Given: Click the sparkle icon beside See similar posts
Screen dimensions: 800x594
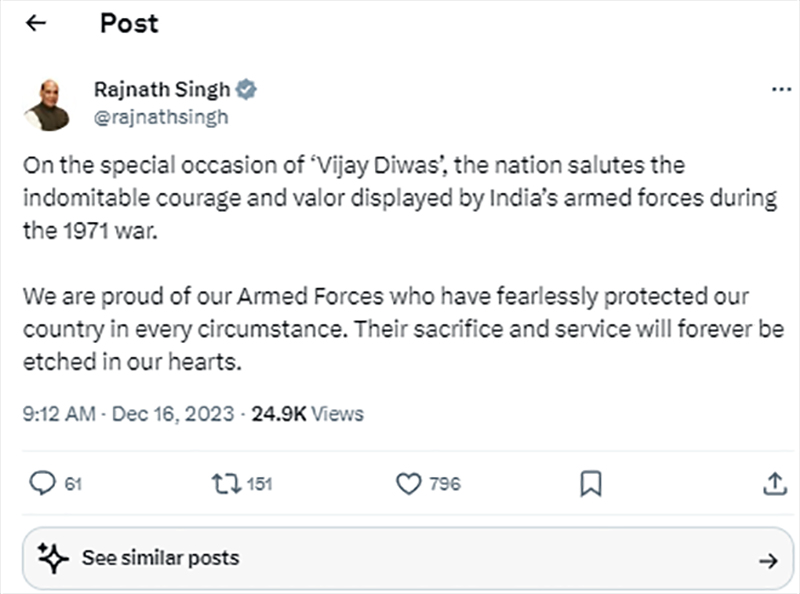Looking at the screenshot, I should 52,557.
